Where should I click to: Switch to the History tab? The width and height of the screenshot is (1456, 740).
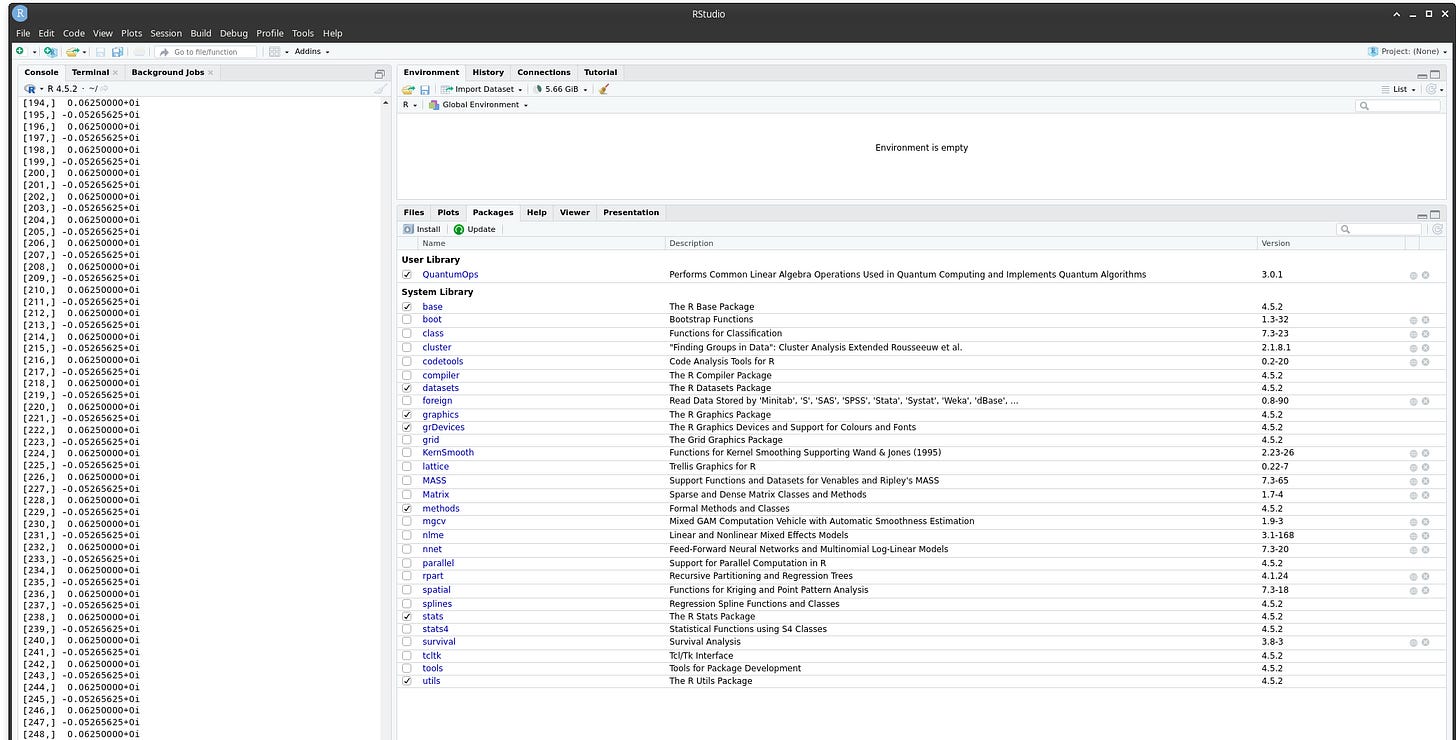[488, 72]
